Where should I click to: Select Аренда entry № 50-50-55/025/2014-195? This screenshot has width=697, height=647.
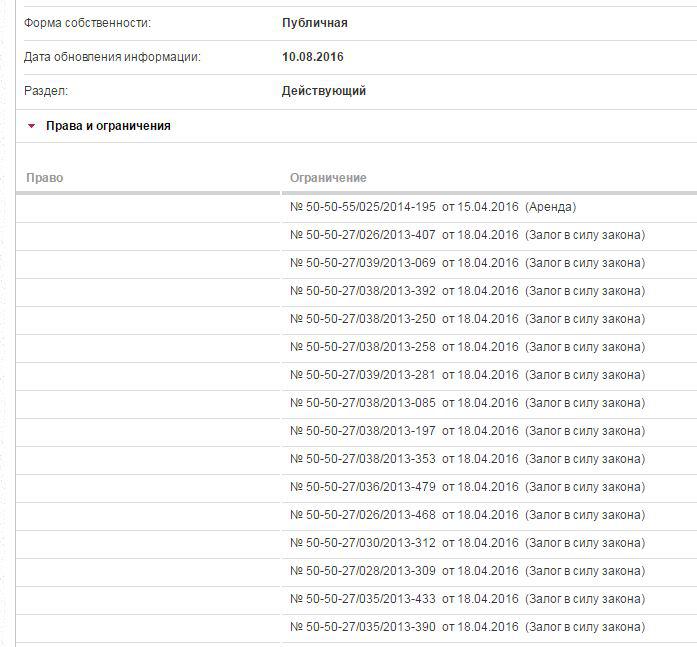coord(433,207)
